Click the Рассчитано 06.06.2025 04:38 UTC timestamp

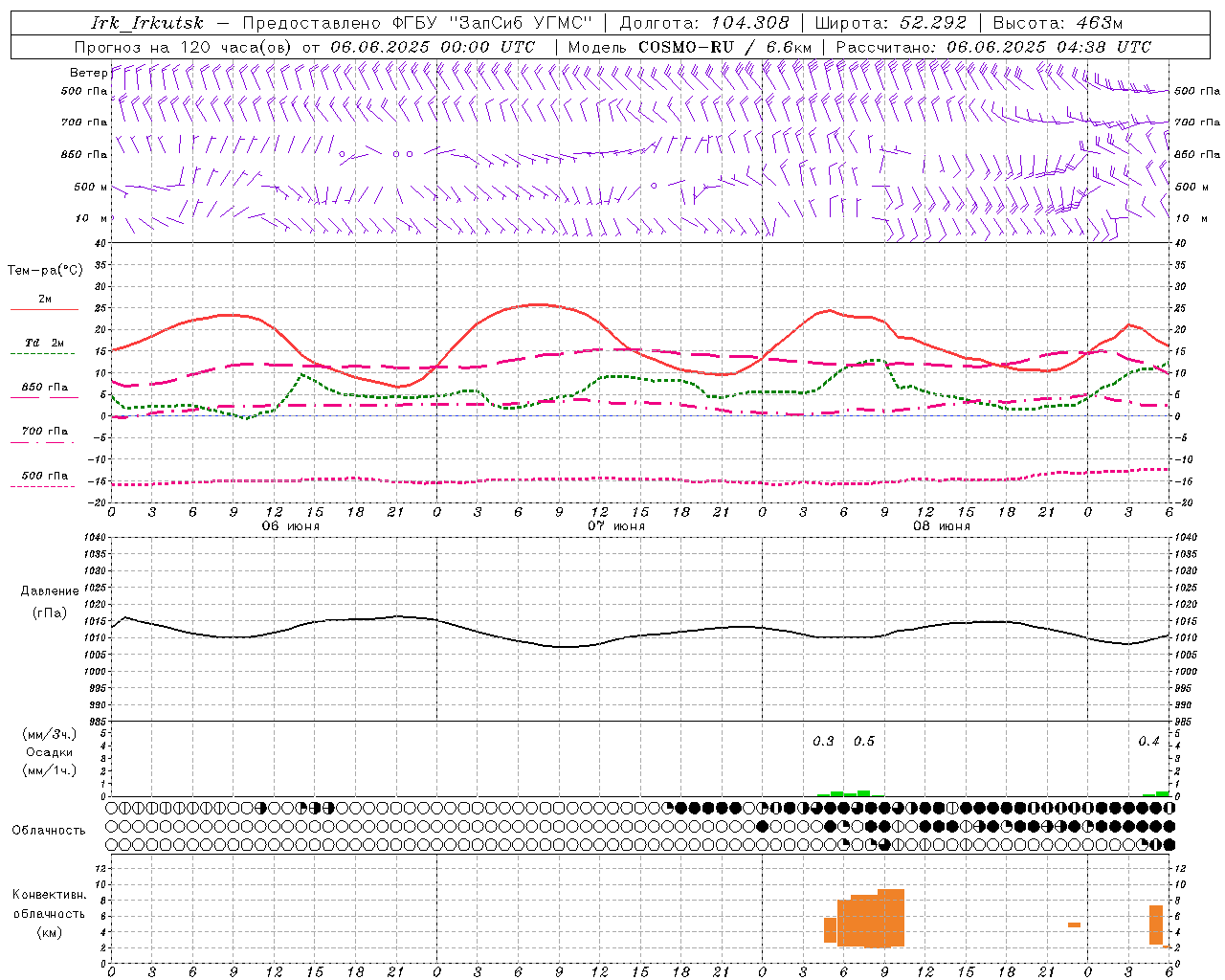coord(993,47)
